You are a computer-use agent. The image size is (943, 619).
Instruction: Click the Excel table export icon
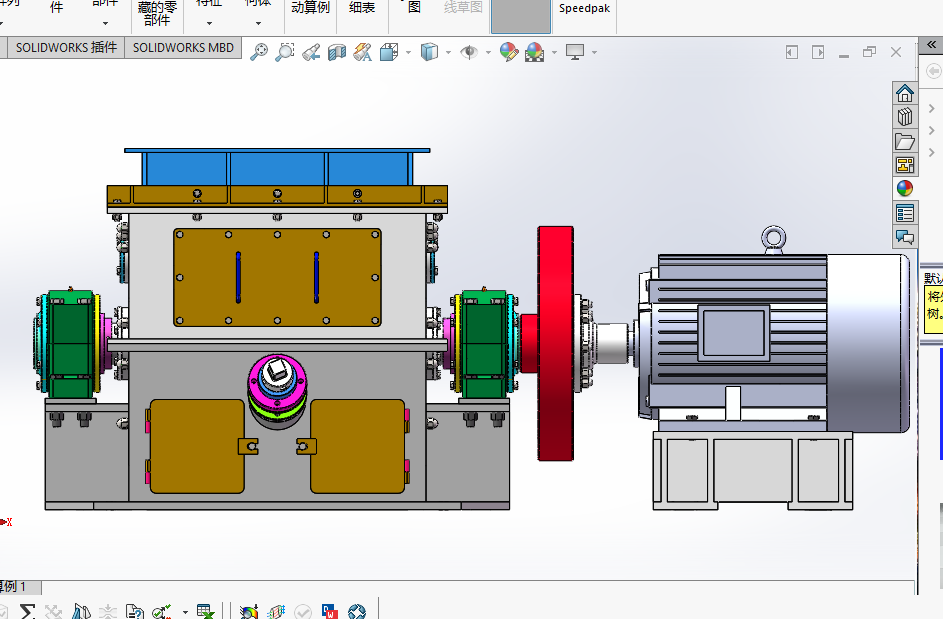tap(206, 612)
